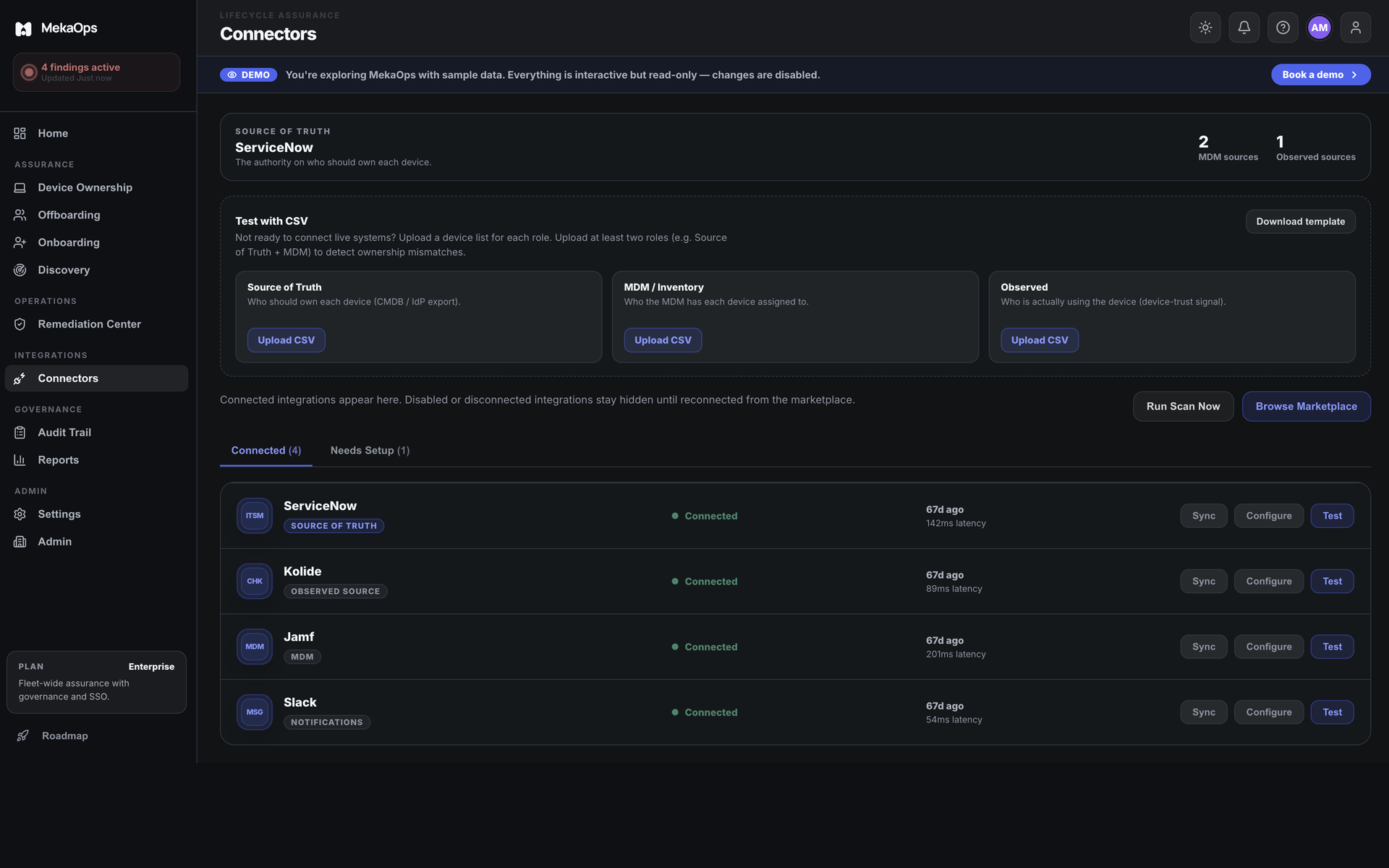Viewport: 1389px width, 868px height.
Task: Click the Offboarding people icon
Action: pyautogui.click(x=20, y=215)
